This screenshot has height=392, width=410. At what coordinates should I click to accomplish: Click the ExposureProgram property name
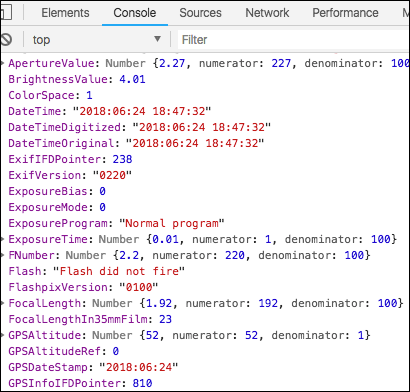coord(58,223)
